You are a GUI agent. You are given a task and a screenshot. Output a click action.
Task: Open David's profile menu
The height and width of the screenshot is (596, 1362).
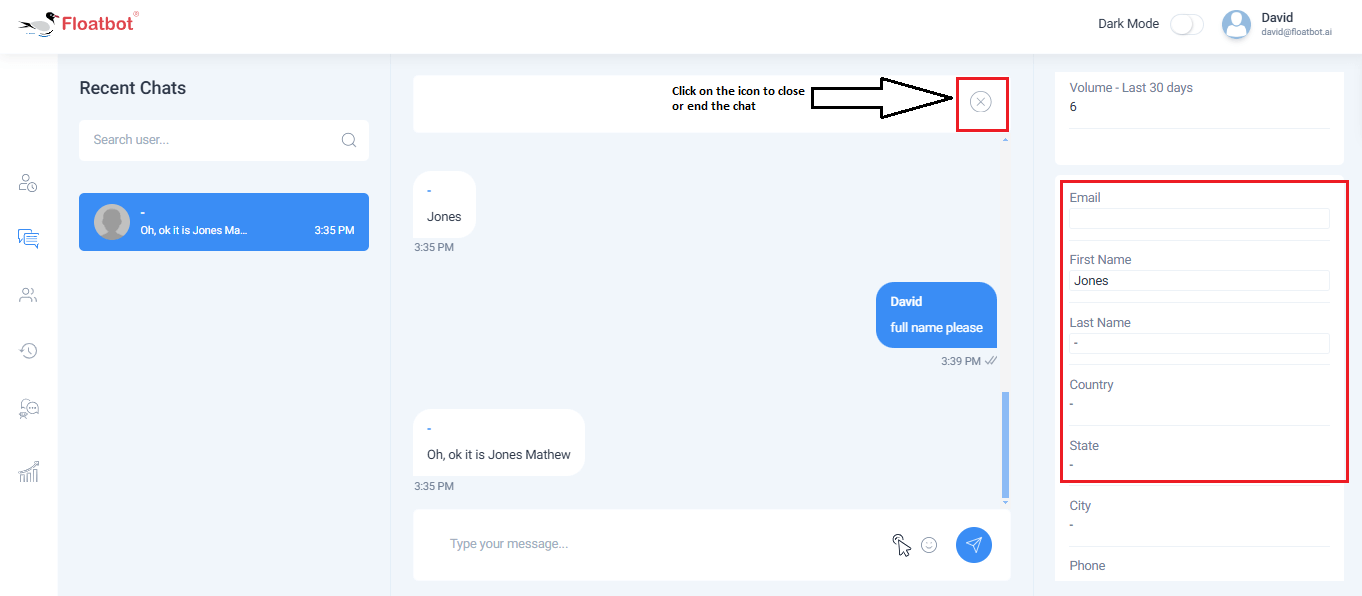(1236, 24)
